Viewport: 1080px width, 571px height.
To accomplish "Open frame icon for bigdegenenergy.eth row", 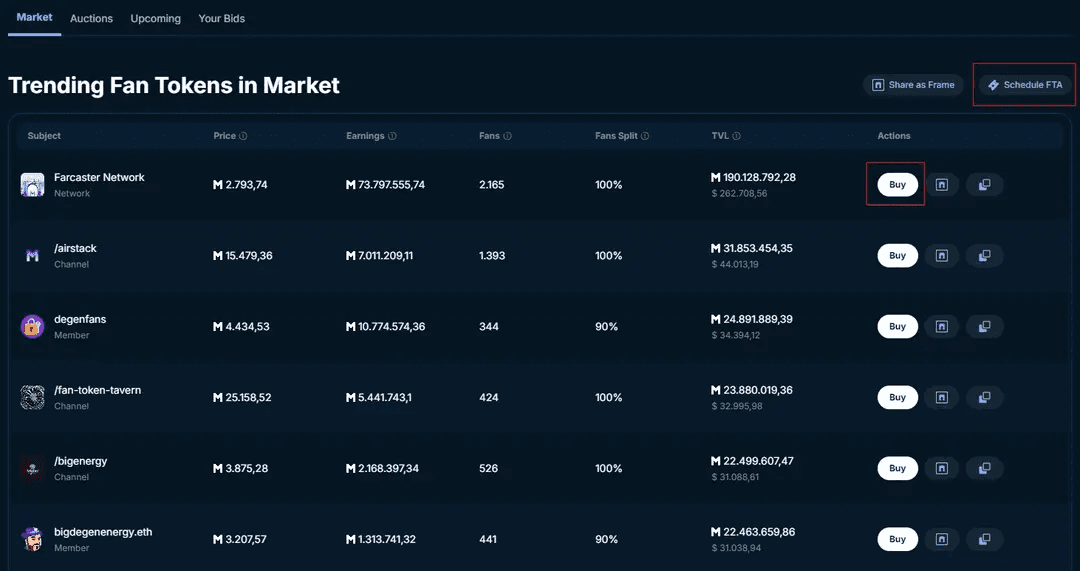I will pyautogui.click(x=942, y=539).
